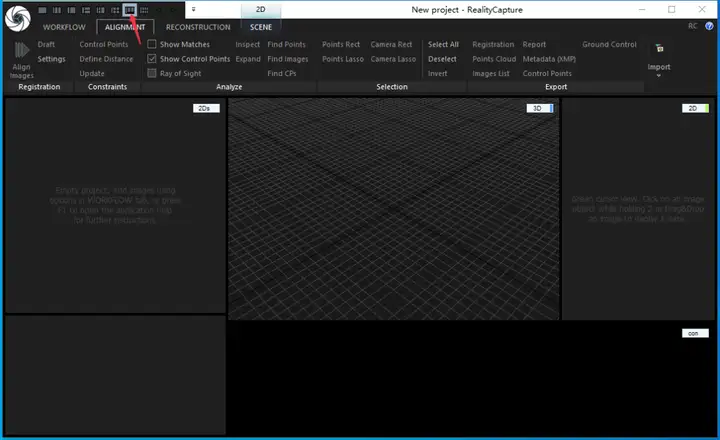Click Control Points in Export group
The width and height of the screenshot is (720, 440).
point(547,73)
